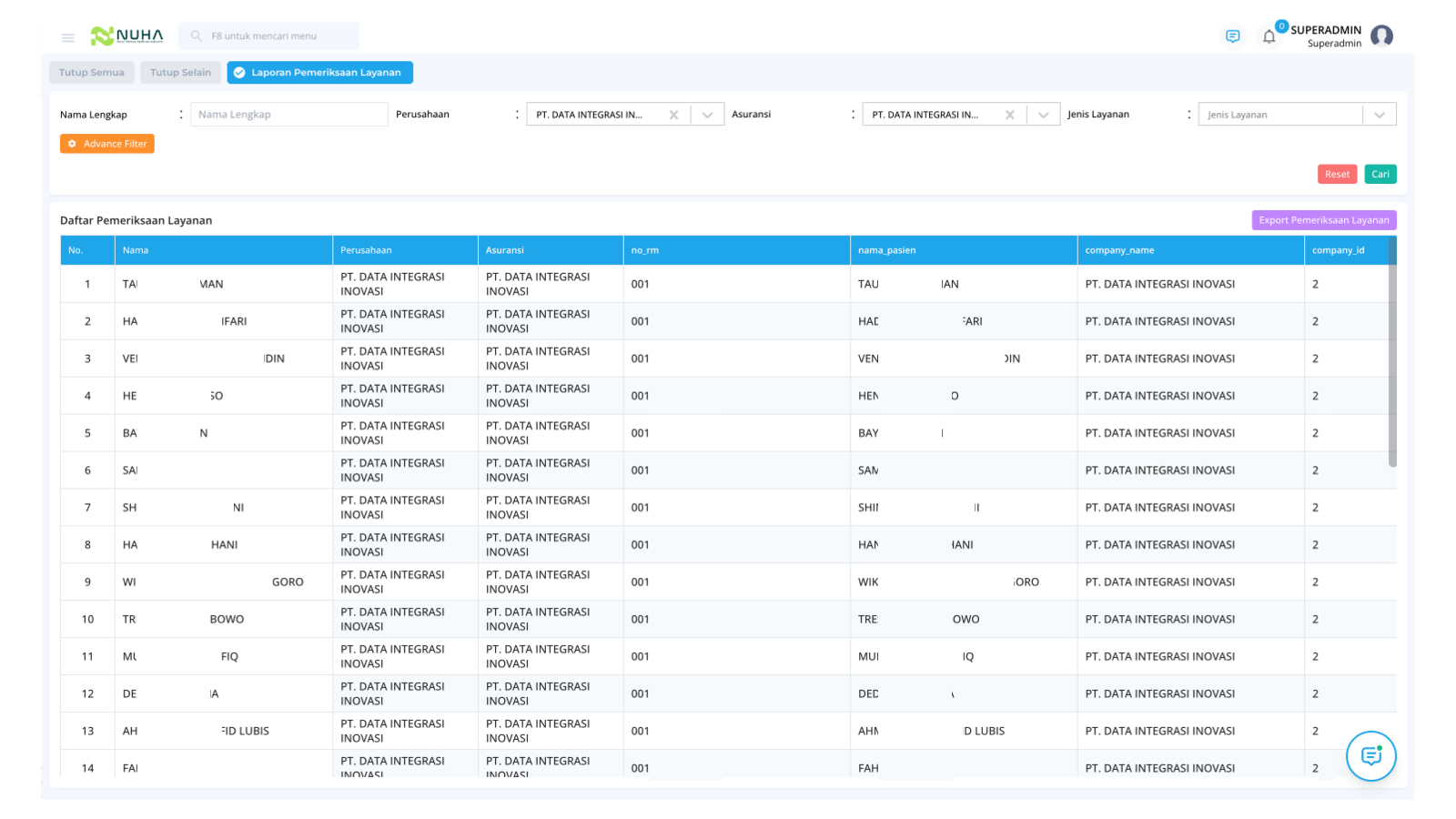This screenshot has width=1456, height=819.
Task: Click the Reset button
Action: click(1337, 174)
